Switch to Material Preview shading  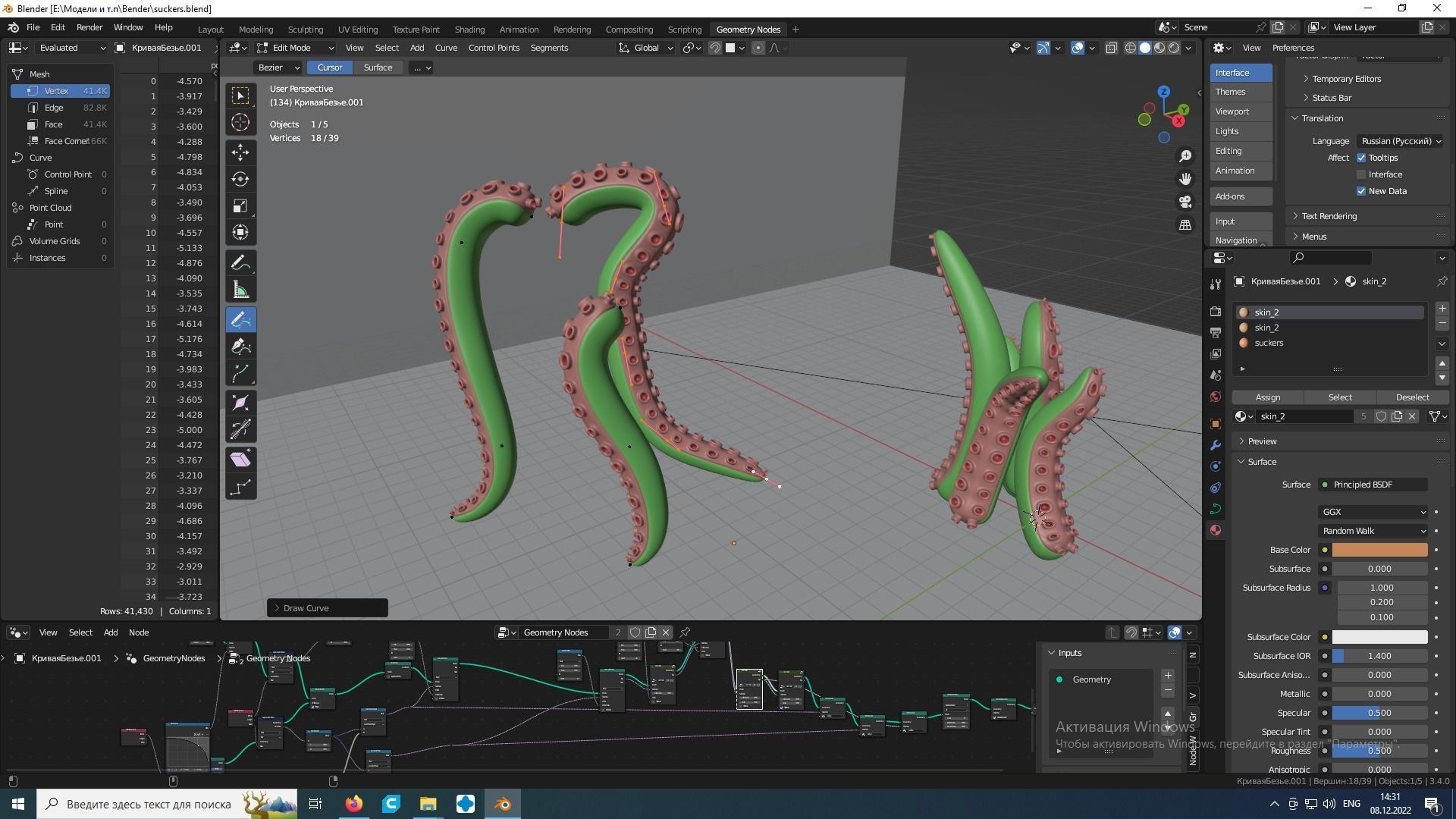[x=1159, y=48]
